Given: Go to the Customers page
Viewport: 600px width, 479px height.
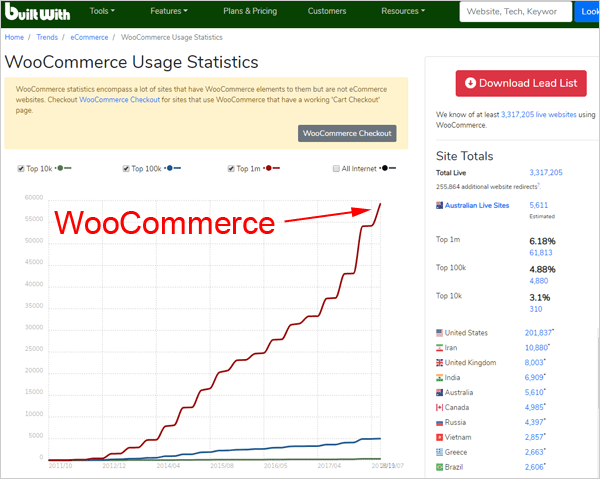Looking at the screenshot, I should (x=327, y=11).
